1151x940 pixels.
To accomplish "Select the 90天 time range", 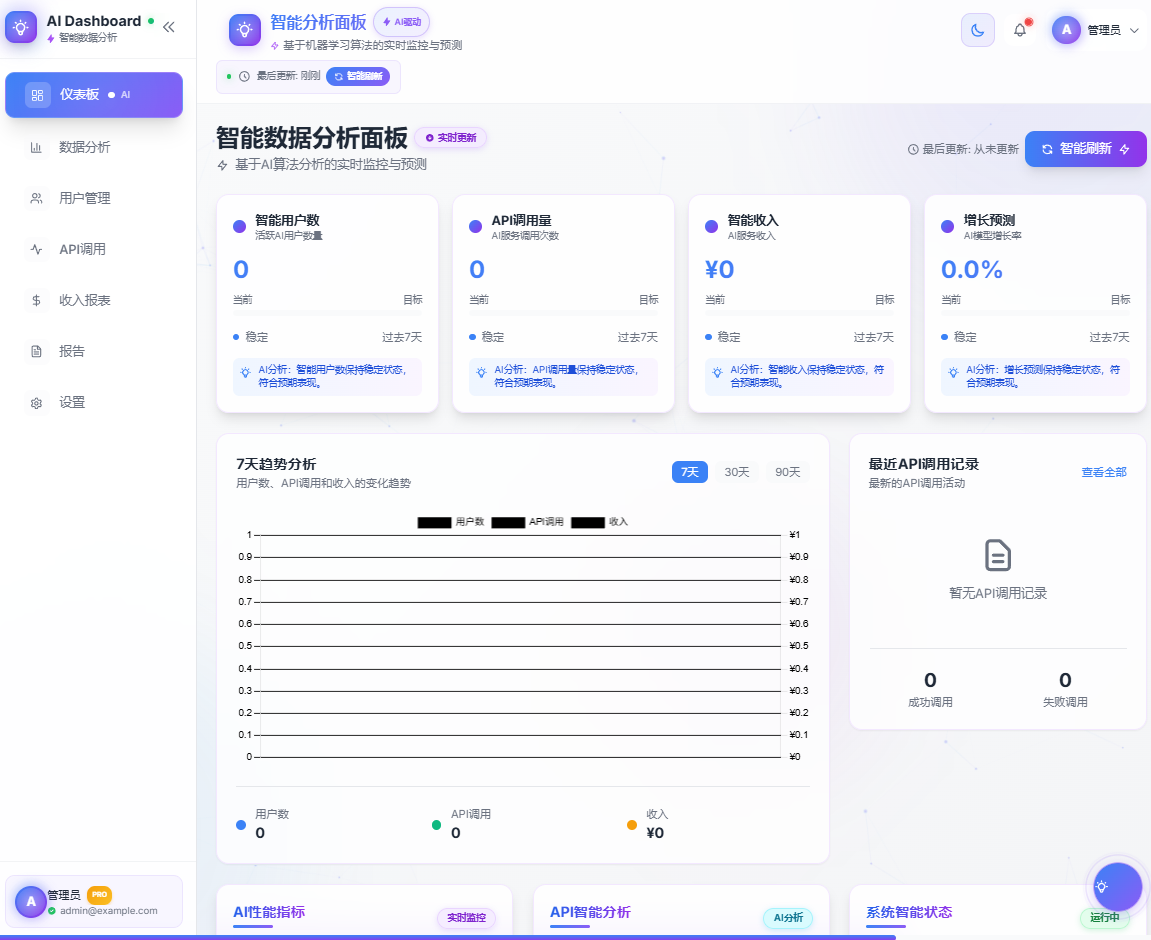I will 788,472.
